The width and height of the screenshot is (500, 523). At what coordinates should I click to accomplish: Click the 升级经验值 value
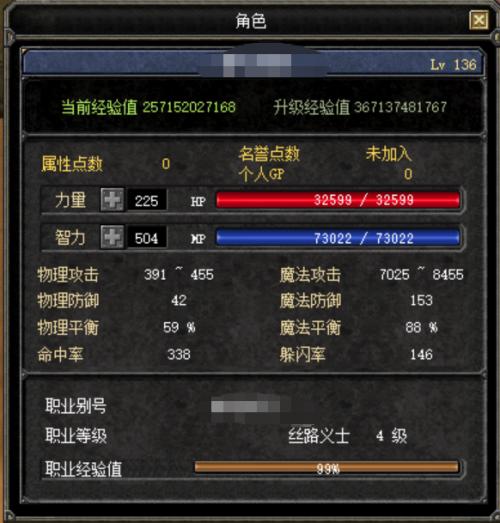click(x=400, y=107)
